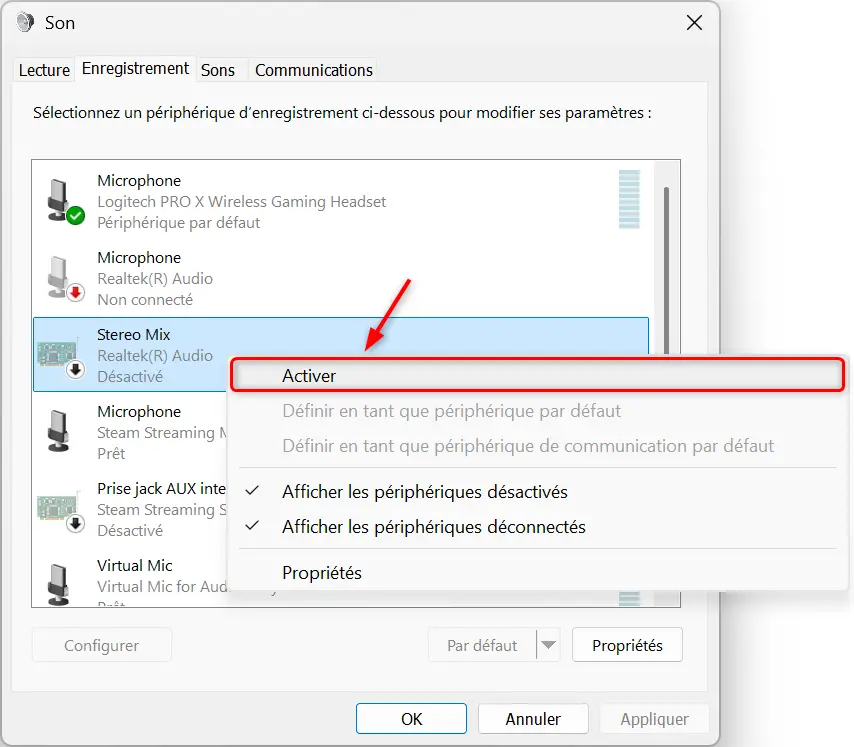The width and height of the screenshot is (854, 747).
Task: Click the Prise jack AUX device icon
Action: point(61,510)
